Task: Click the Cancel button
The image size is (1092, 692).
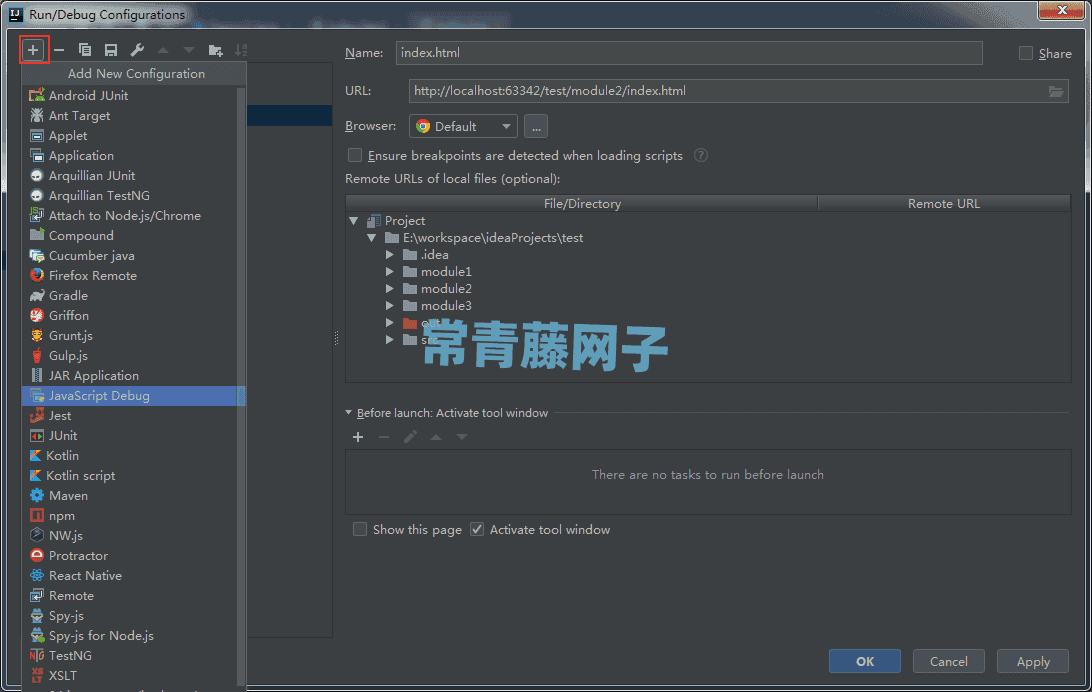Action: coord(949,661)
